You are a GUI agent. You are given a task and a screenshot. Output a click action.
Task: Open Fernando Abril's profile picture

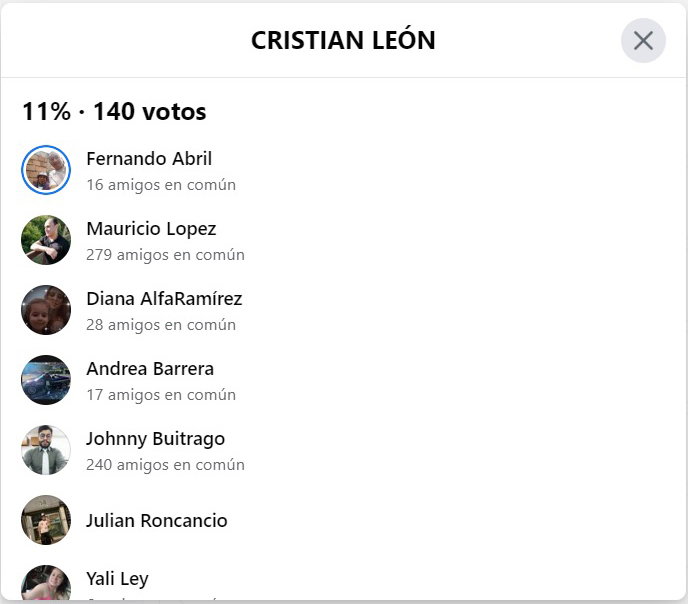[x=46, y=170]
